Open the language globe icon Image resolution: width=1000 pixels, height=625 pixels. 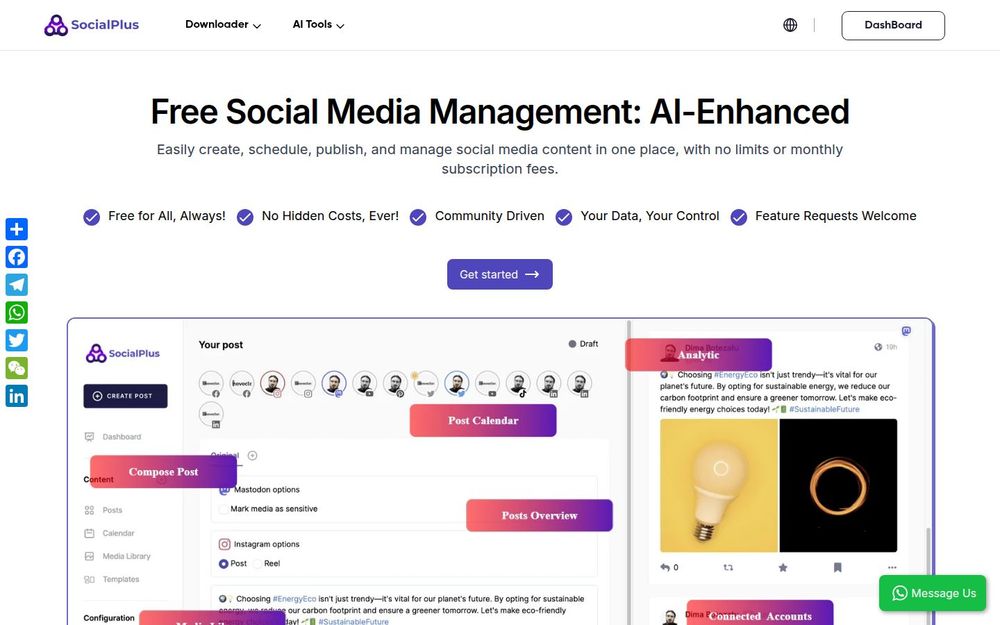click(x=790, y=25)
